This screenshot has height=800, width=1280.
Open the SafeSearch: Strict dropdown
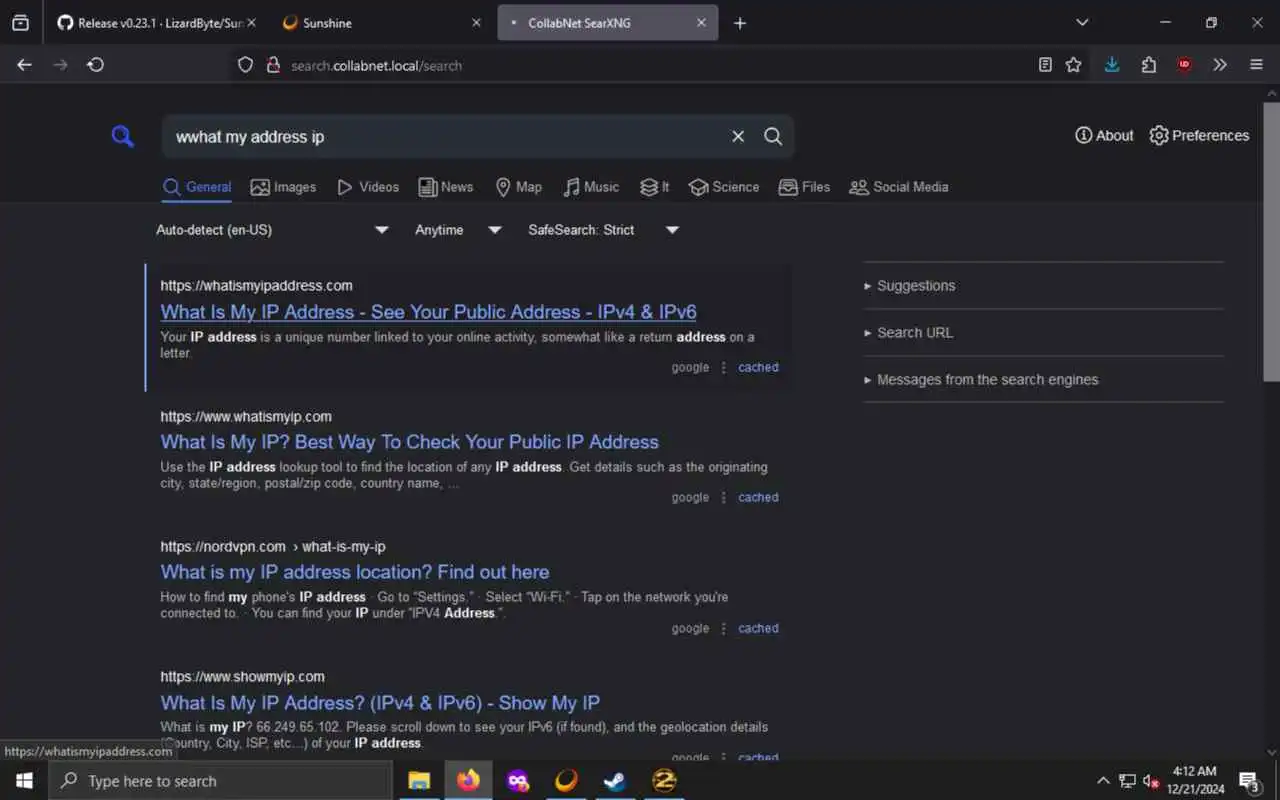pos(603,230)
